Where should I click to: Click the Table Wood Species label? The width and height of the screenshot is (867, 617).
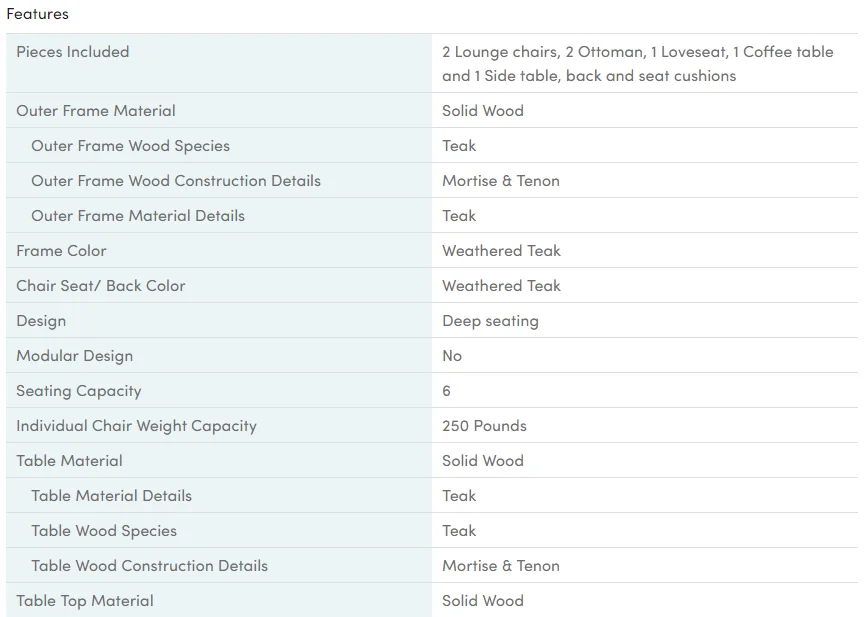pos(104,531)
